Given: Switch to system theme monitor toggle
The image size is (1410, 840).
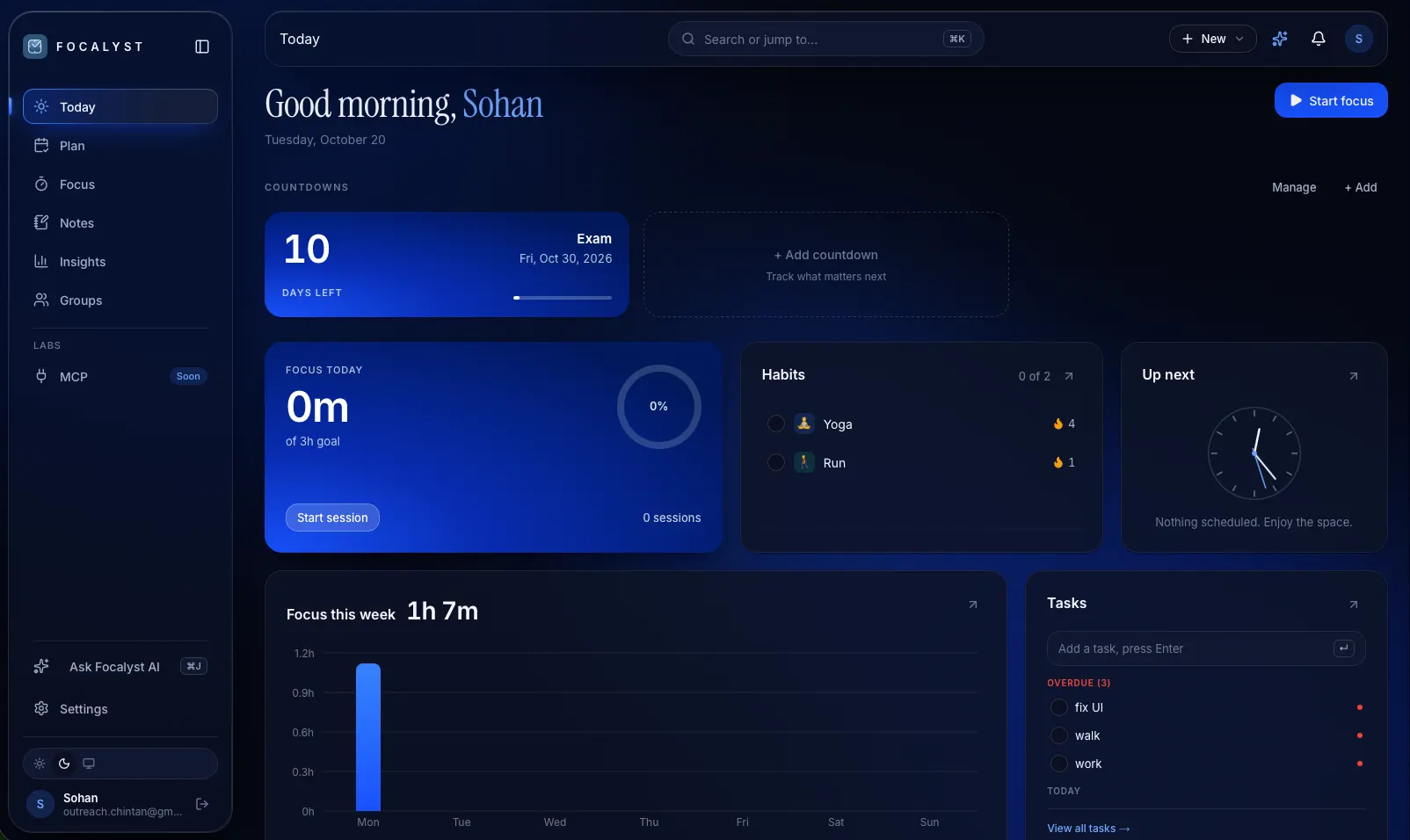Looking at the screenshot, I should tap(89, 764).
